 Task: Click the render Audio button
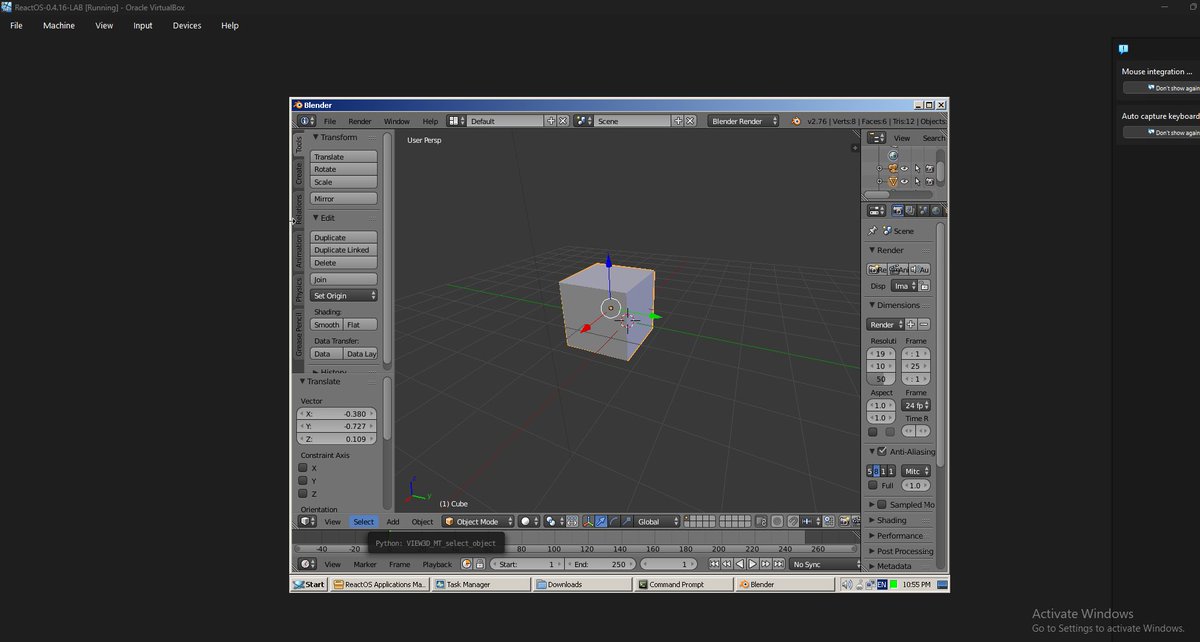tap(920, 270)
